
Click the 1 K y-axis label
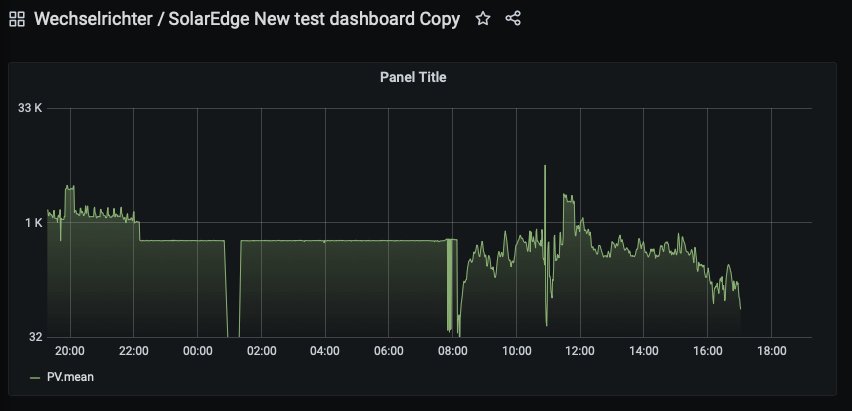(34, 222)
